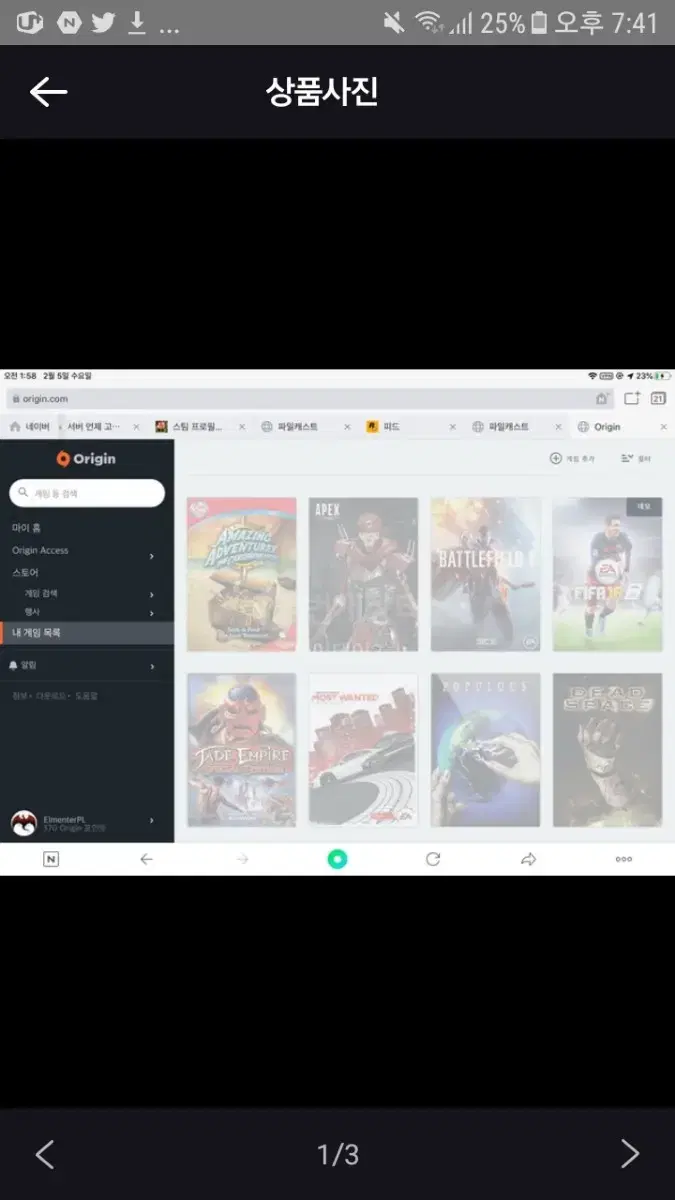Expand the 게임 검색 submenu arrow
Screen dimensions: 675x1200
coord(152,595)
